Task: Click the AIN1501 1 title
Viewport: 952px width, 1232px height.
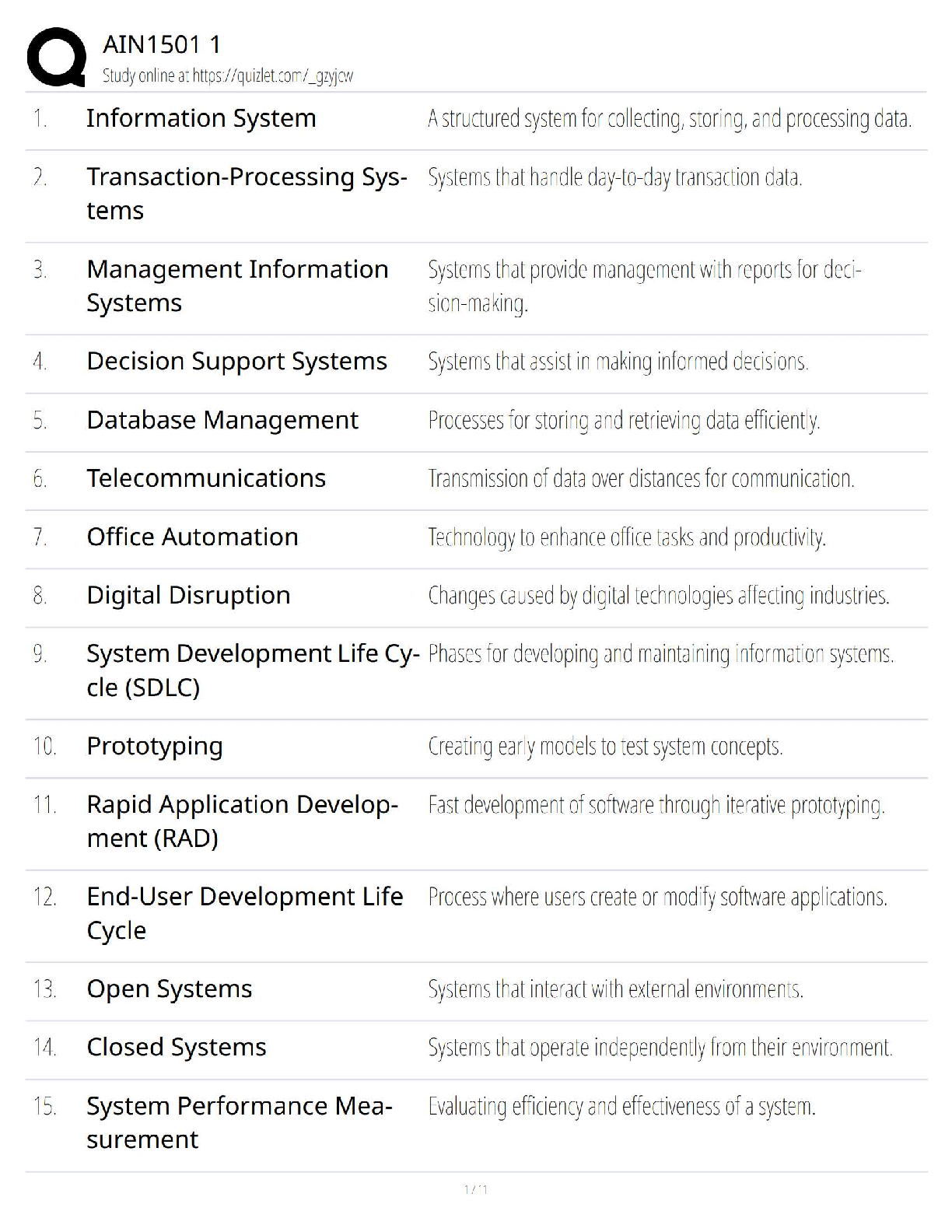Action: coord(162,44)
